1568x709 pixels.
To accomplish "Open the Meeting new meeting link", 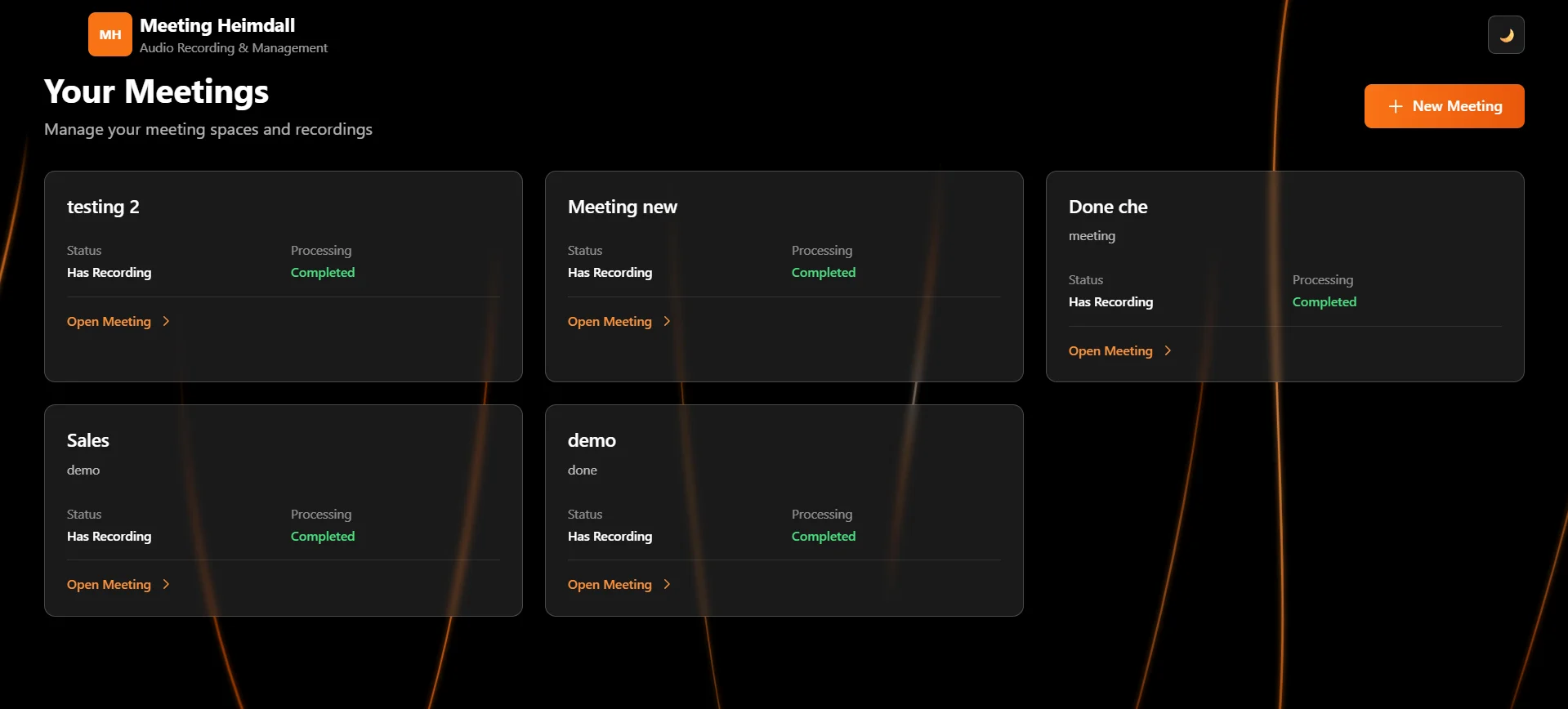I will (x=610, y=322).
